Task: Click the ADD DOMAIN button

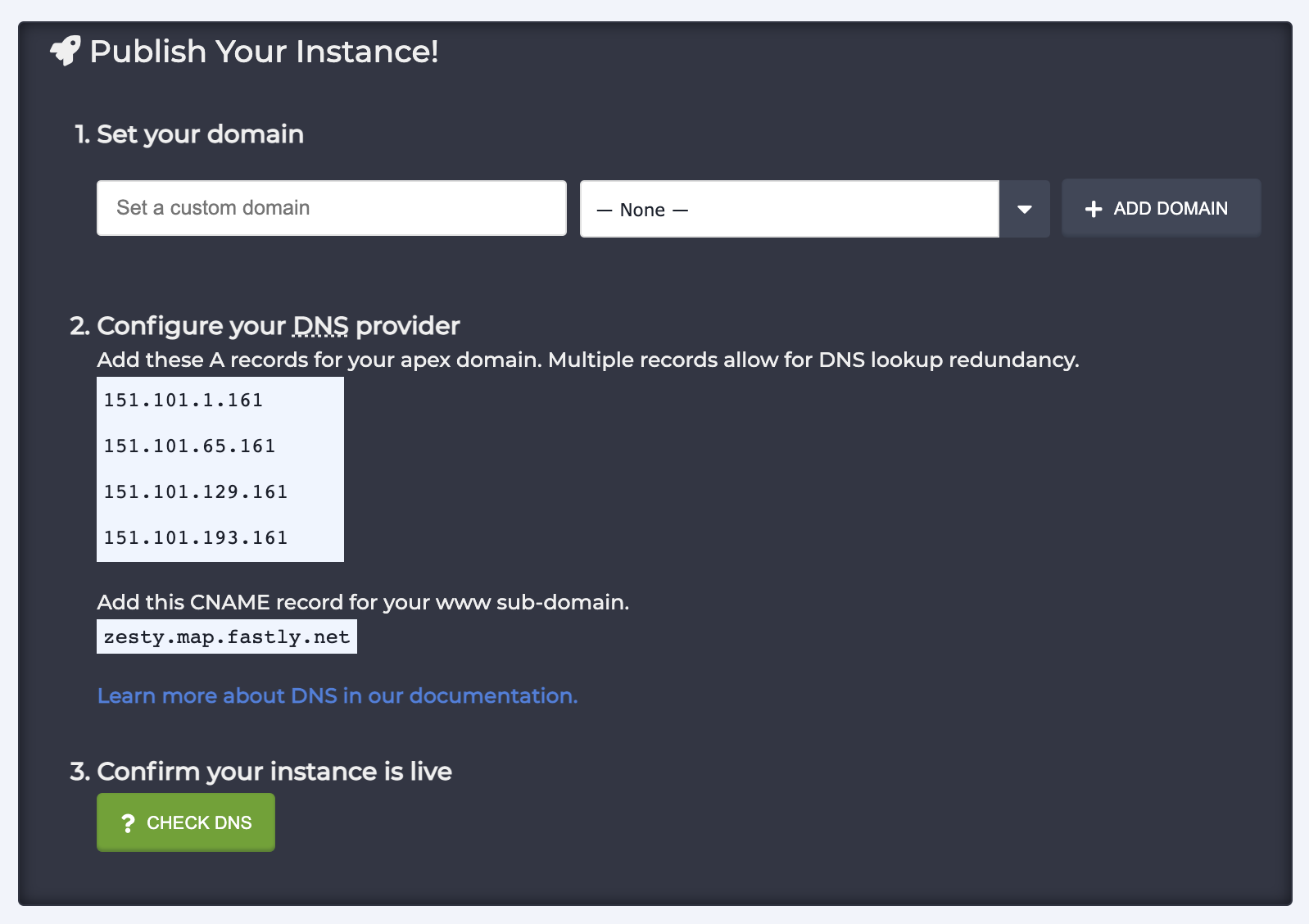Action: [1162, 208]
